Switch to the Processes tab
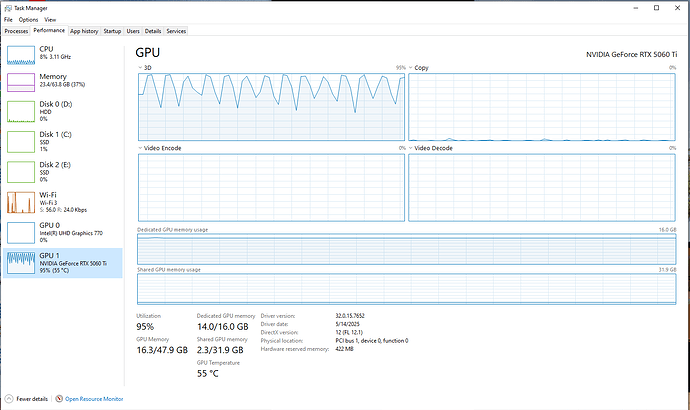This screenshot has height=410, width=690. tap(16, 31)
